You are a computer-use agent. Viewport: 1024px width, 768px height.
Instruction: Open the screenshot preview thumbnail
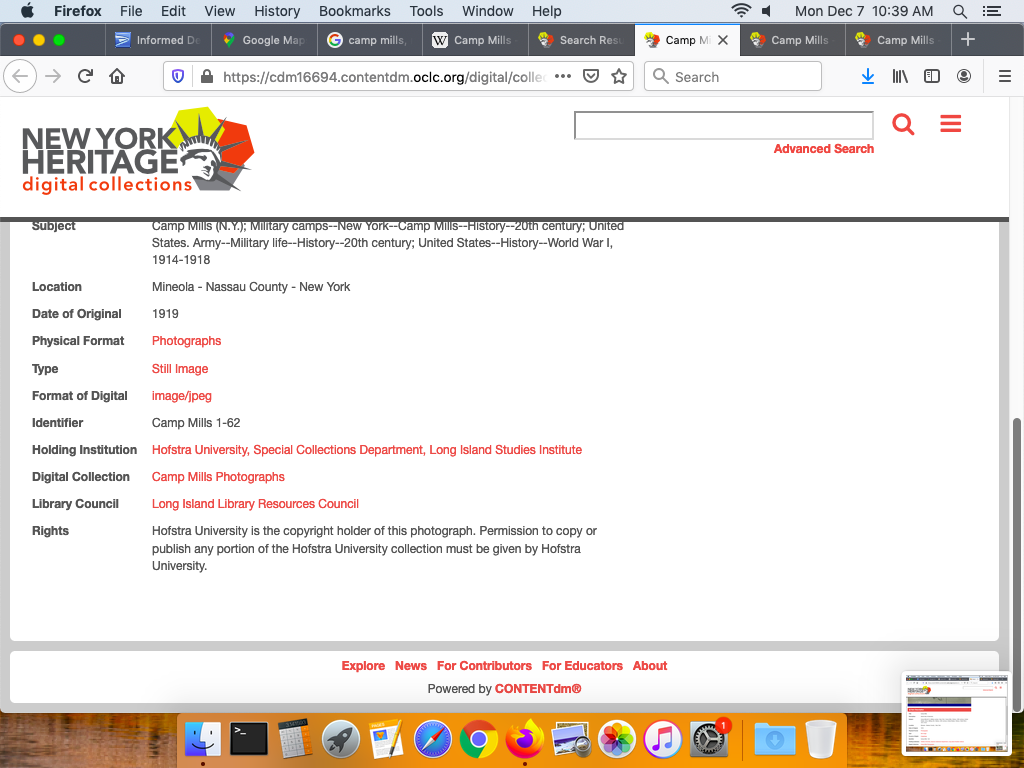click(957, 709)
